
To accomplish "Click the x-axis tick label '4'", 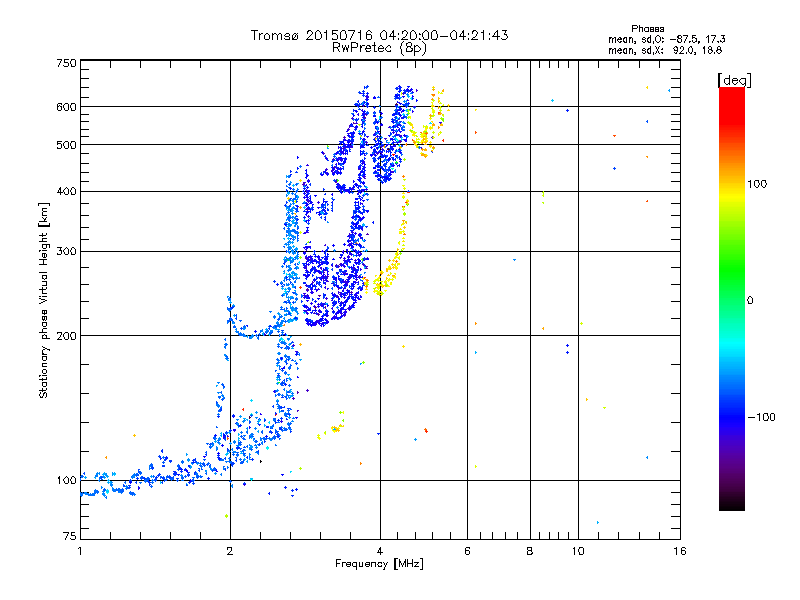I will pyautogui.click(x=380, y=551).
